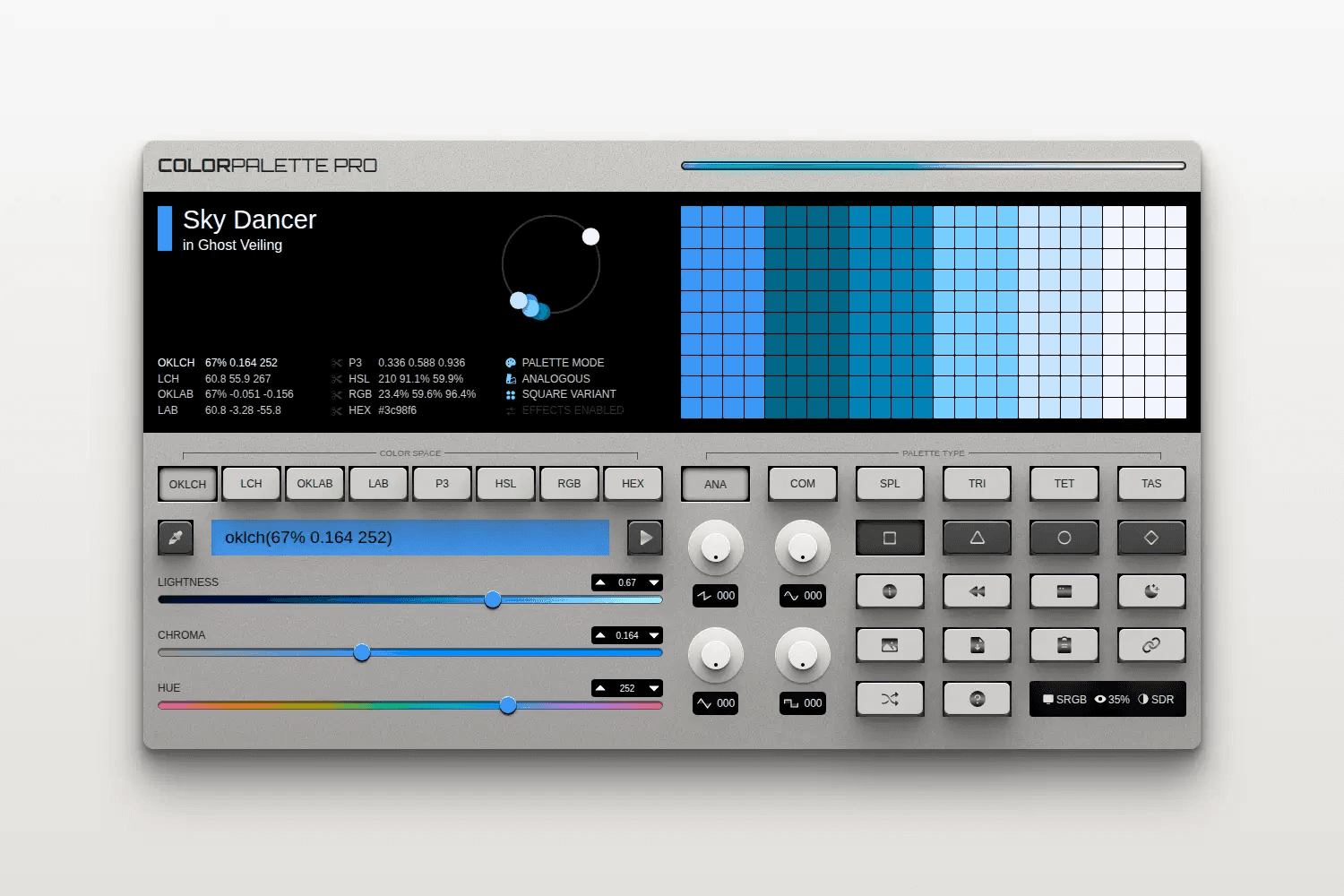Click the file download button
Image resolution: width=1344 pixels, height=896 pixels.
point(977,645)
